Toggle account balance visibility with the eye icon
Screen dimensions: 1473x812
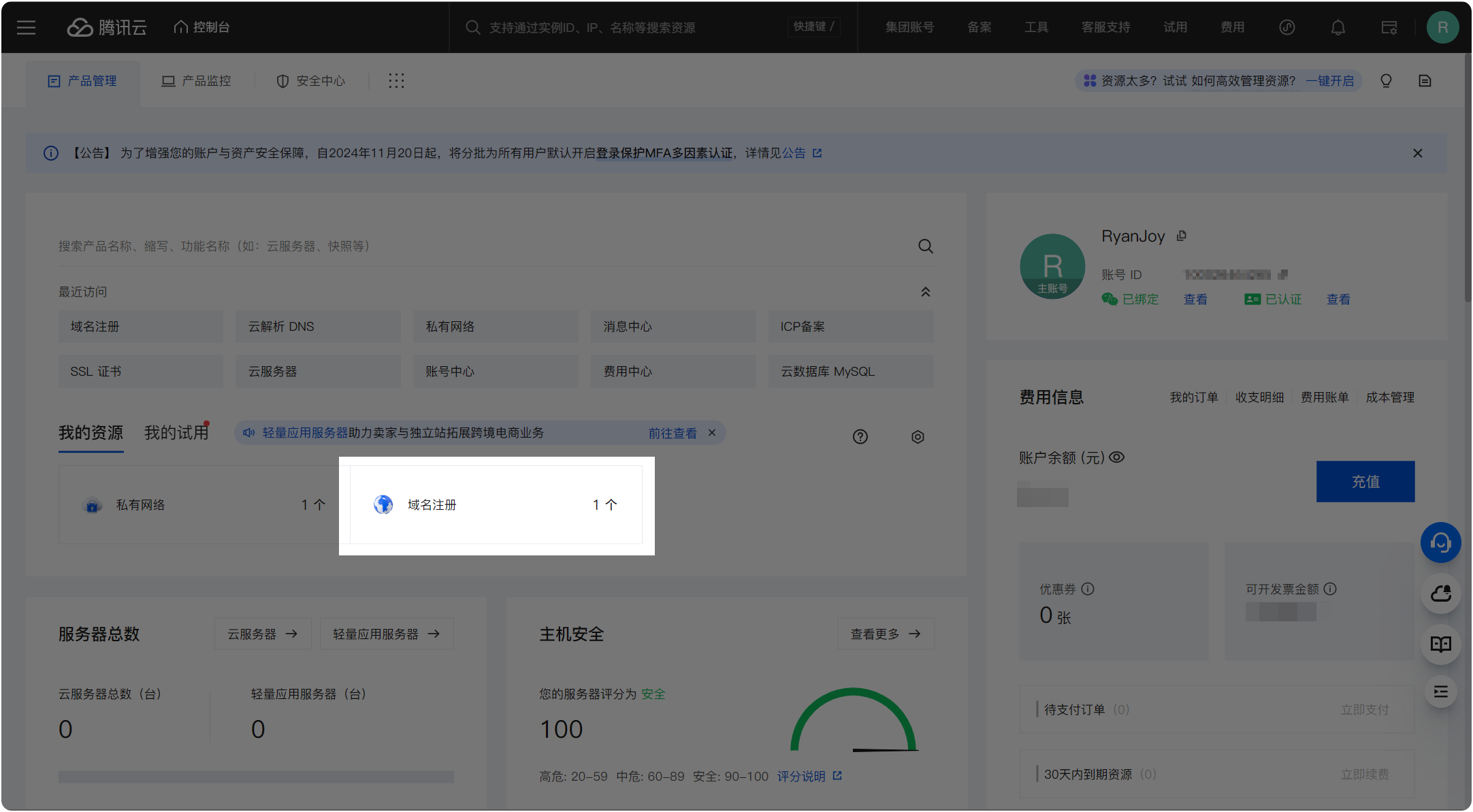pyautogui.click(x=1117, y=457)
